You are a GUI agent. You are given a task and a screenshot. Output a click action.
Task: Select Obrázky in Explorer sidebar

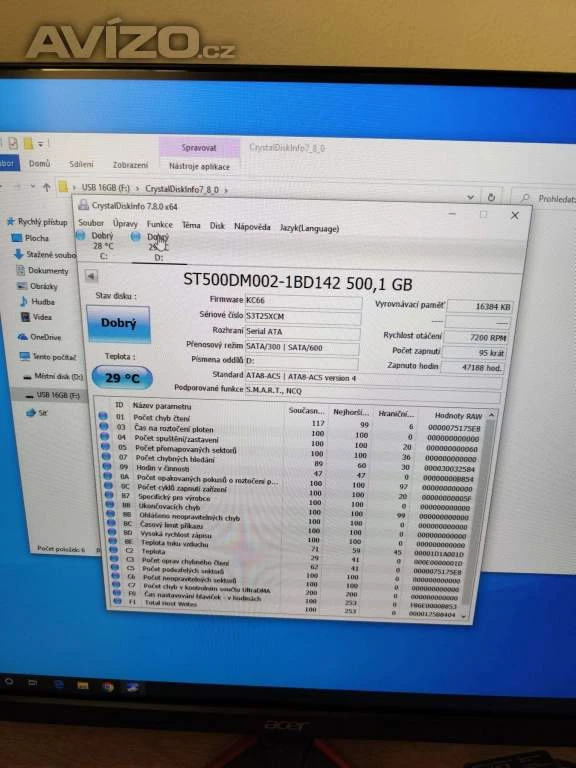pyautogui.click(x=38, y=286)
